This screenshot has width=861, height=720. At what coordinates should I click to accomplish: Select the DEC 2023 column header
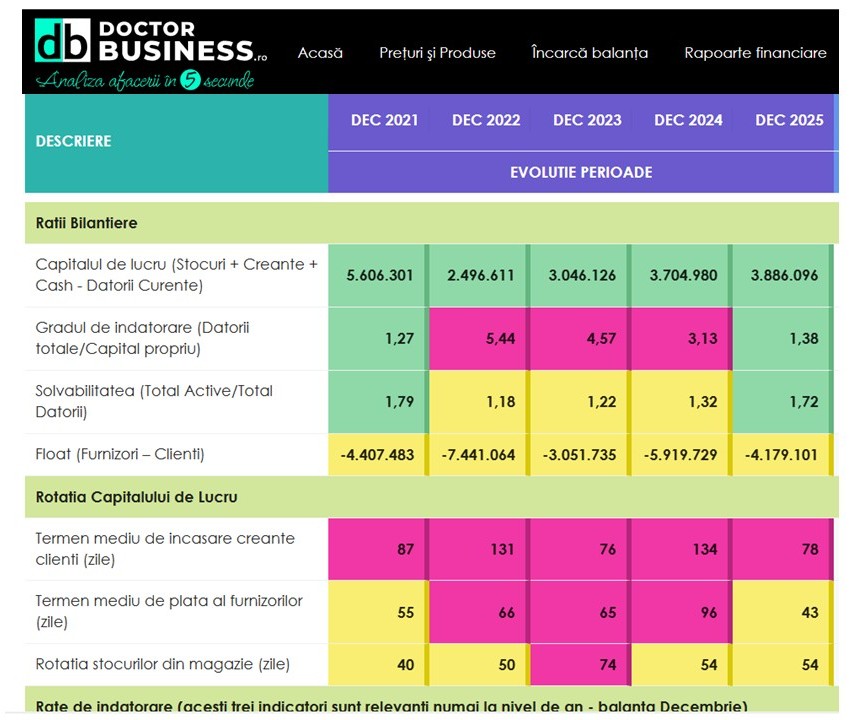(x=587, y=120)
